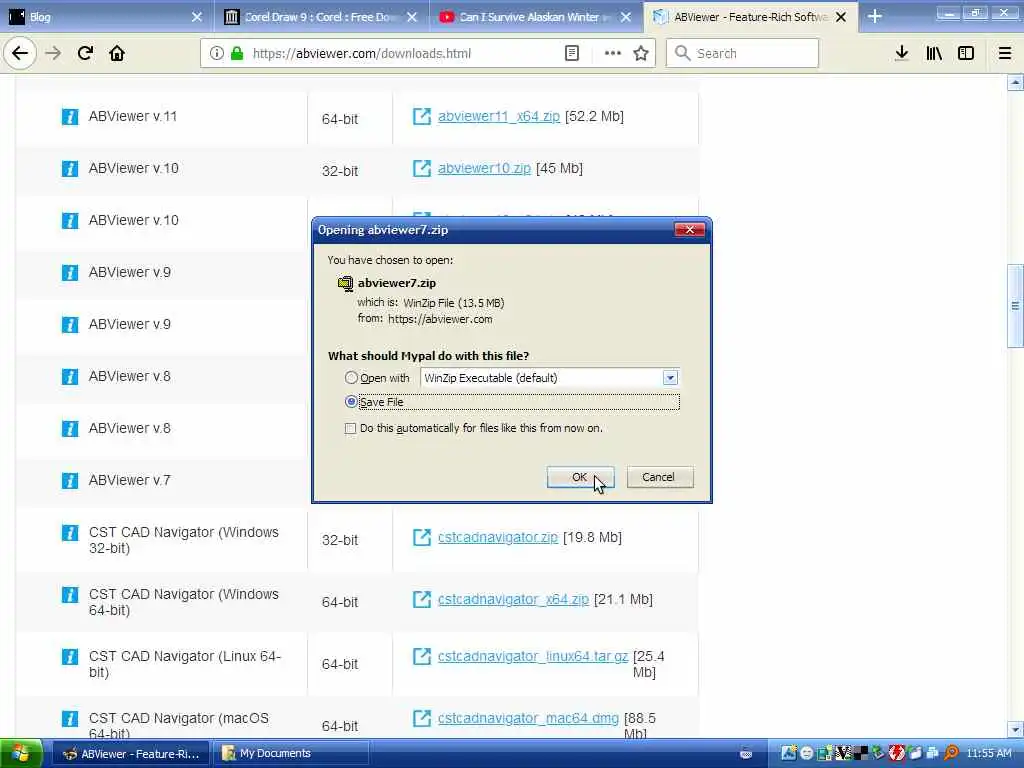This screenshot has width=1024, height=768.
Task: Open the hamburger application menu
Action: pyautogui.click(x=1005, y=53)
